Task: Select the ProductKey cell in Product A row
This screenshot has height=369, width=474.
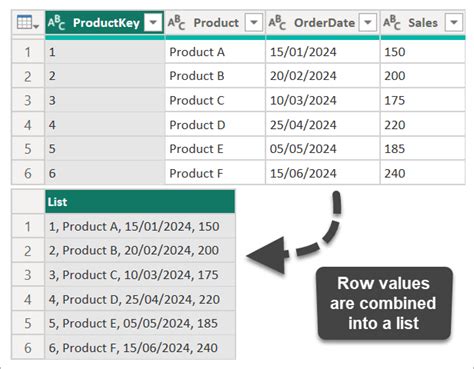Action: tap(105, 52)
